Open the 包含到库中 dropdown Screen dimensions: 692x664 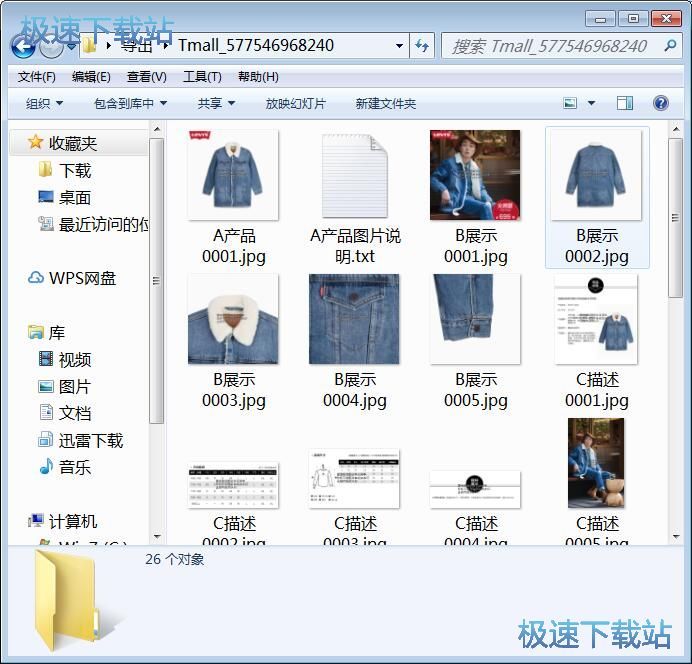[130, 104]
